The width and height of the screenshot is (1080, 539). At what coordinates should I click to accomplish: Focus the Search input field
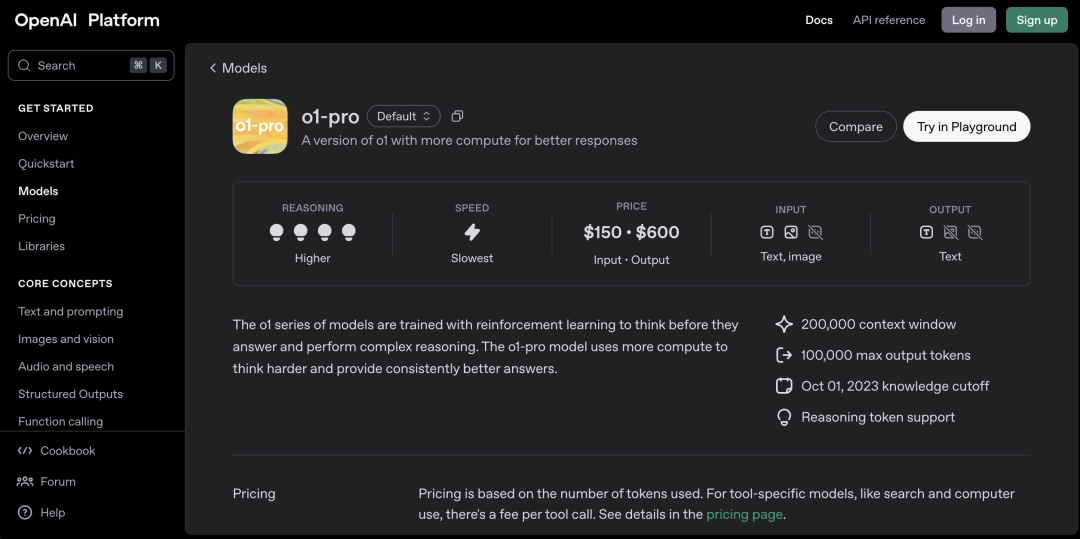tap(91, 65)
